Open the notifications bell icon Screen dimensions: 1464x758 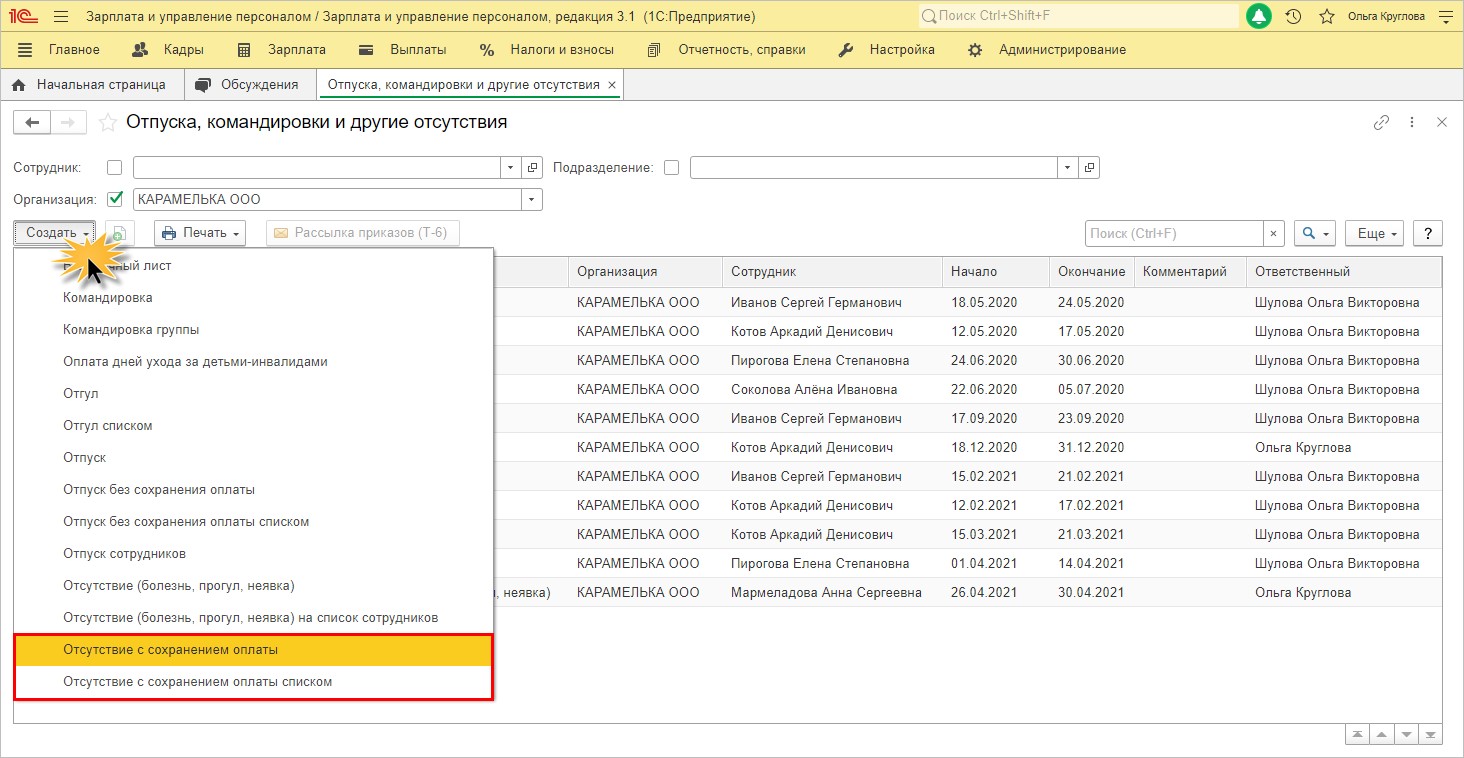click(1259, 16)
